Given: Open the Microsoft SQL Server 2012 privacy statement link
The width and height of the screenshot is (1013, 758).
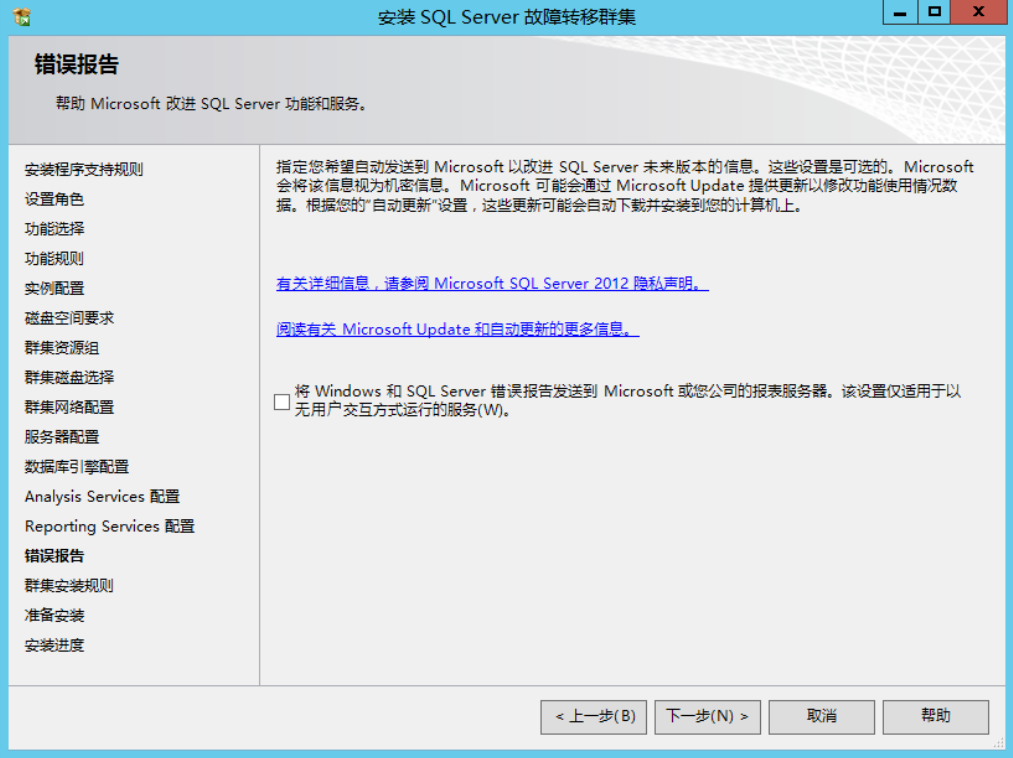Looking at the screenshot, I should (x=492, y=284).
